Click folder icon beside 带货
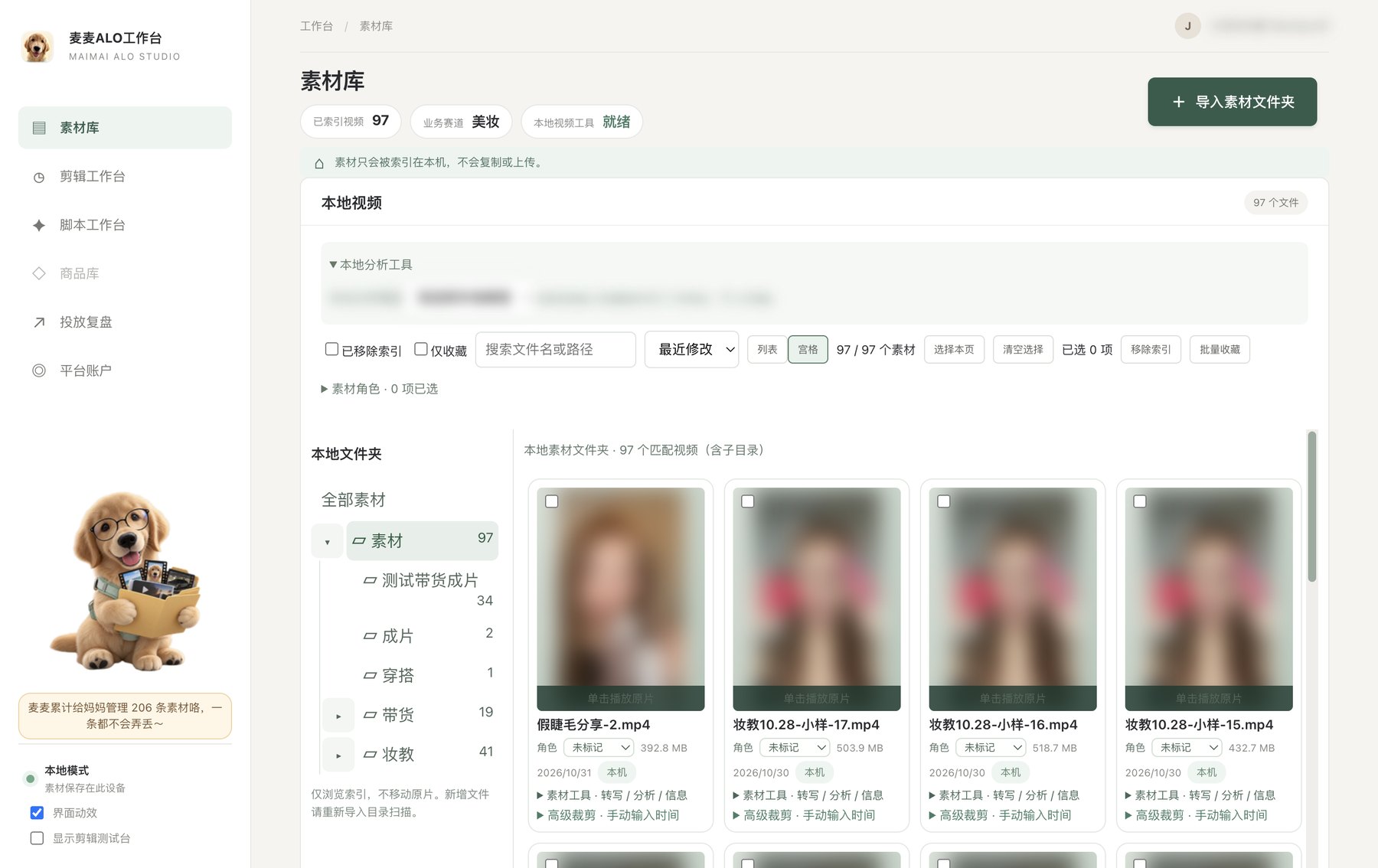 tap(370, 715)
